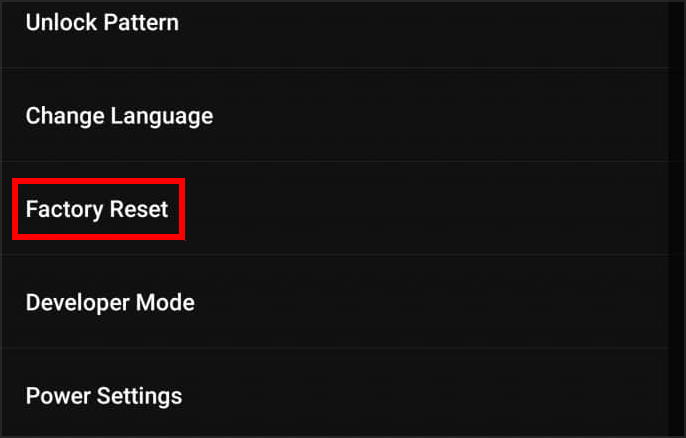Open Power Settings menu item
This screenshot has width=686, height=438.
click(x=104, y=395)
